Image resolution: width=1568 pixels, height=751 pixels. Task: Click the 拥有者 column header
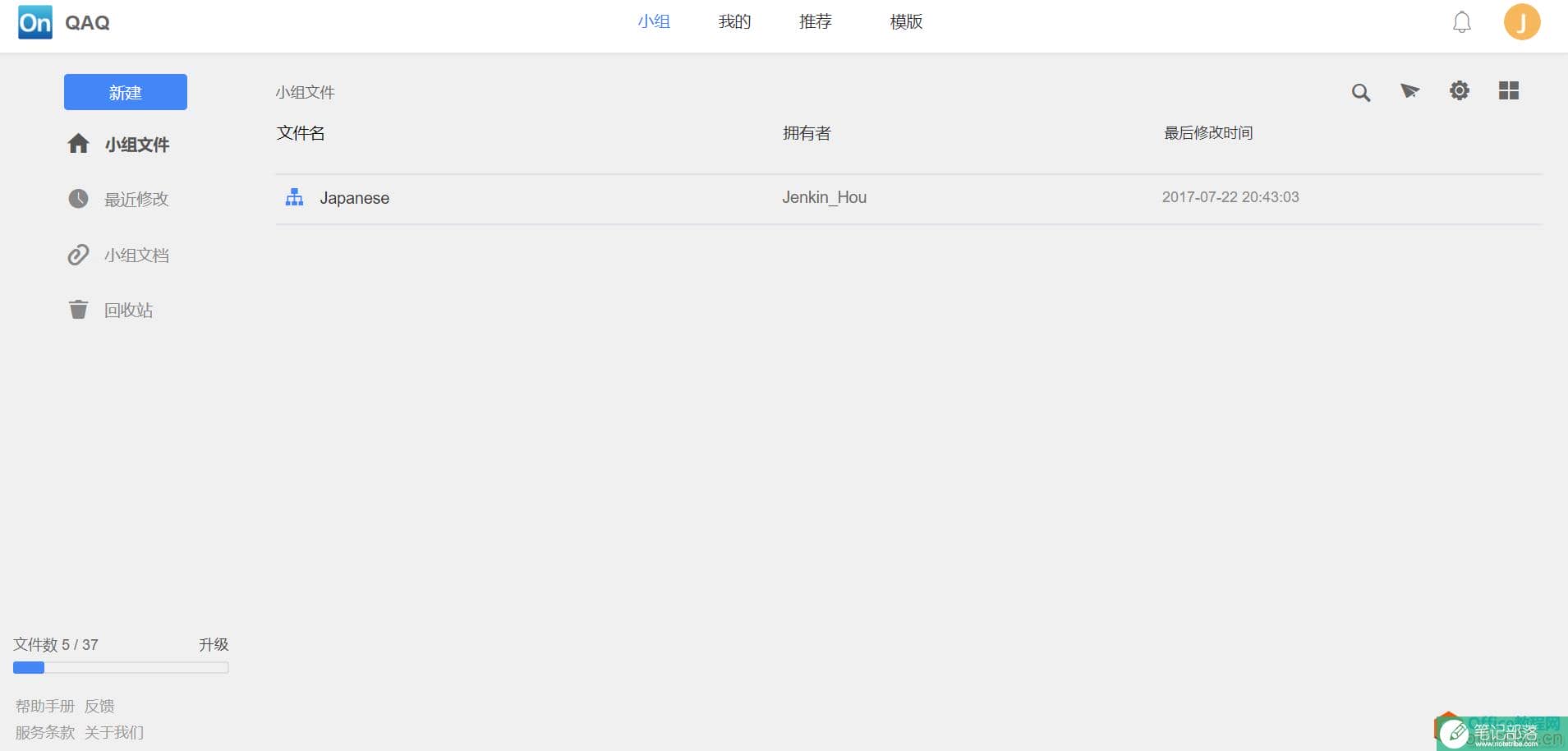[x=807, y=133]
